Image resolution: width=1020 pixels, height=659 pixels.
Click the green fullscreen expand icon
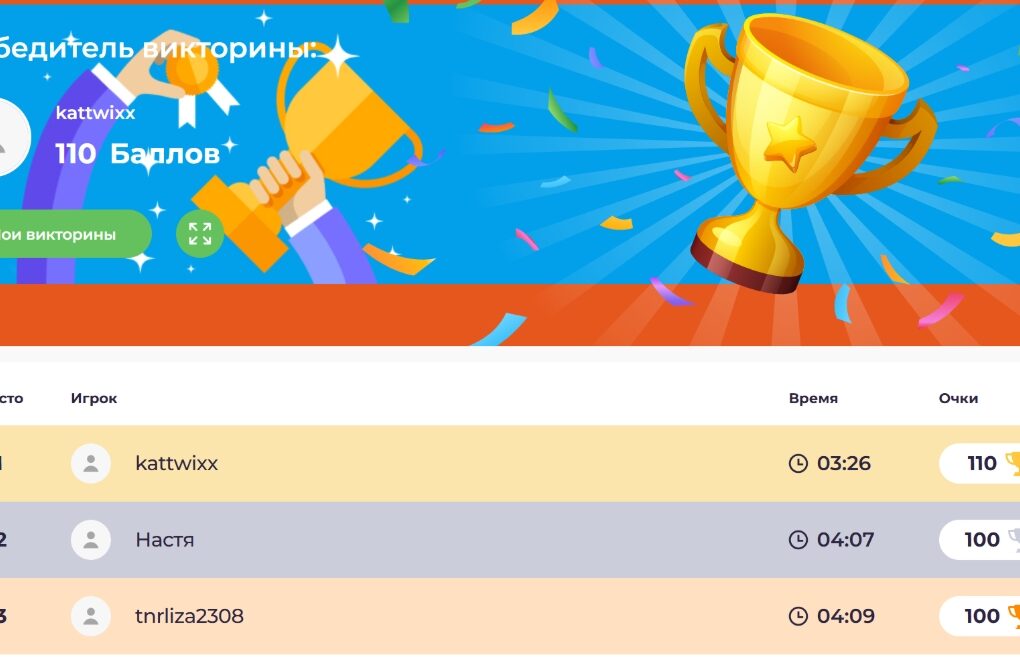click(x=200, y=234)
